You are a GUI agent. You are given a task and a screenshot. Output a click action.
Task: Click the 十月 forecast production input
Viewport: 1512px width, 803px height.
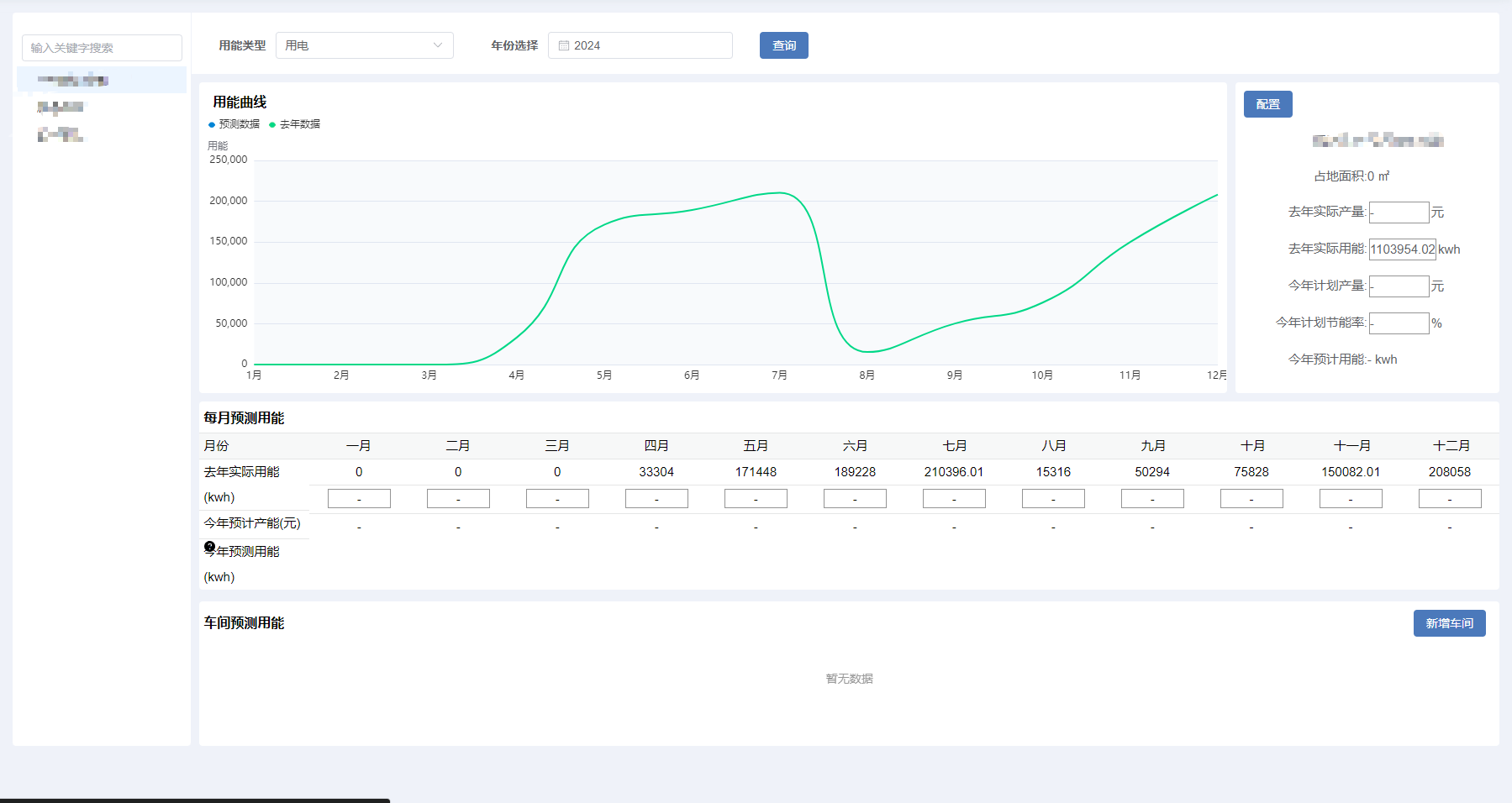pos(1251,499)
